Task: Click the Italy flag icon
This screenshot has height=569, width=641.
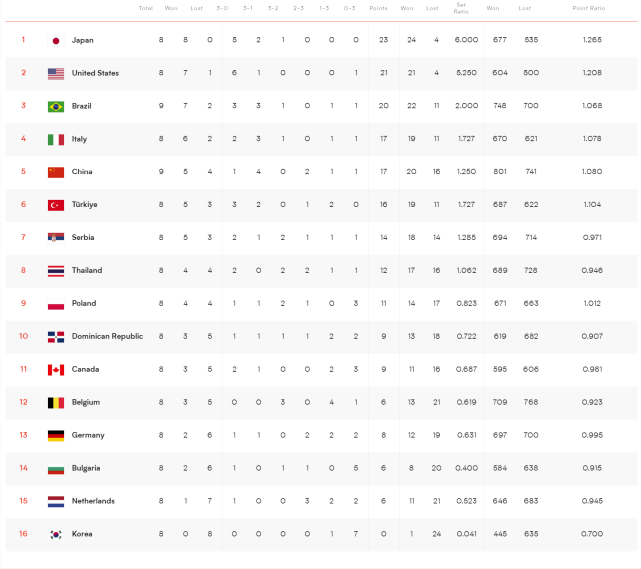Action: tap(56, 139)
